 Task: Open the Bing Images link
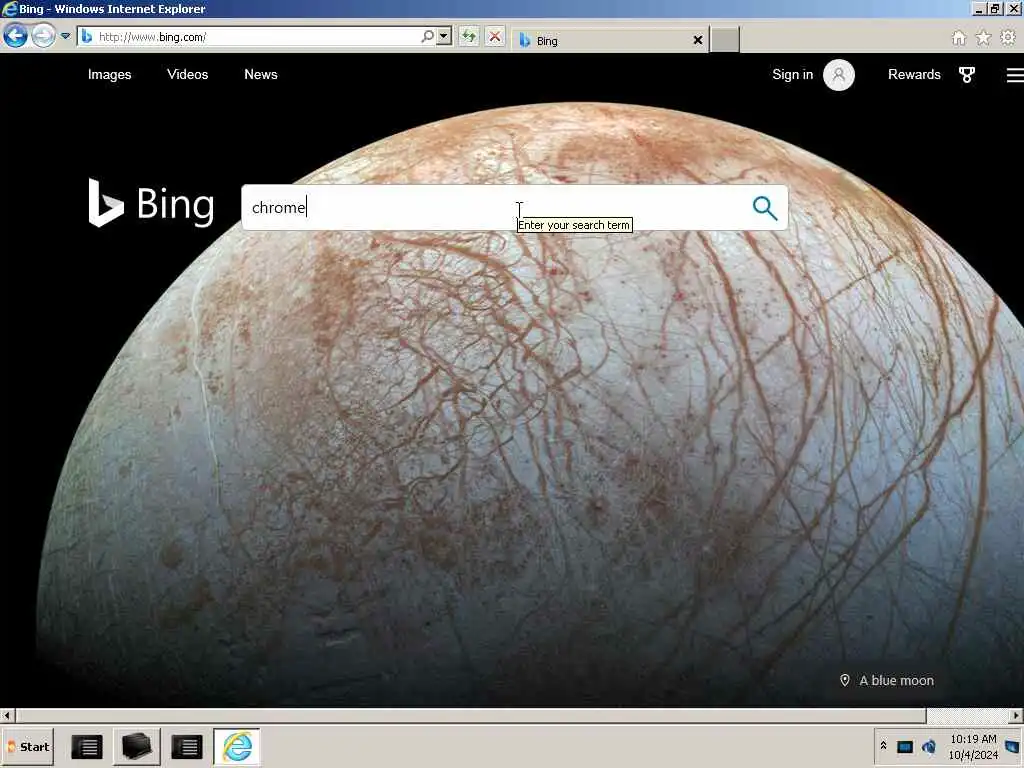tap(110, 74)
